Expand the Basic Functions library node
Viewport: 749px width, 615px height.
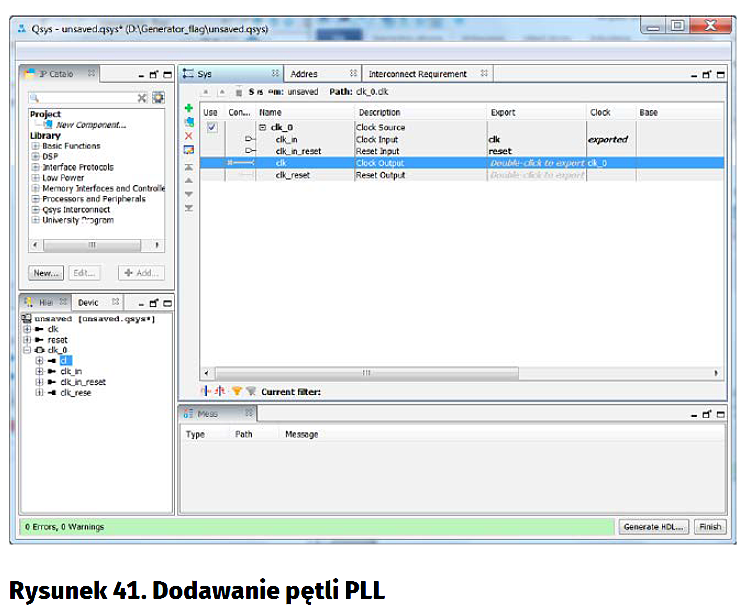(36, 146)
